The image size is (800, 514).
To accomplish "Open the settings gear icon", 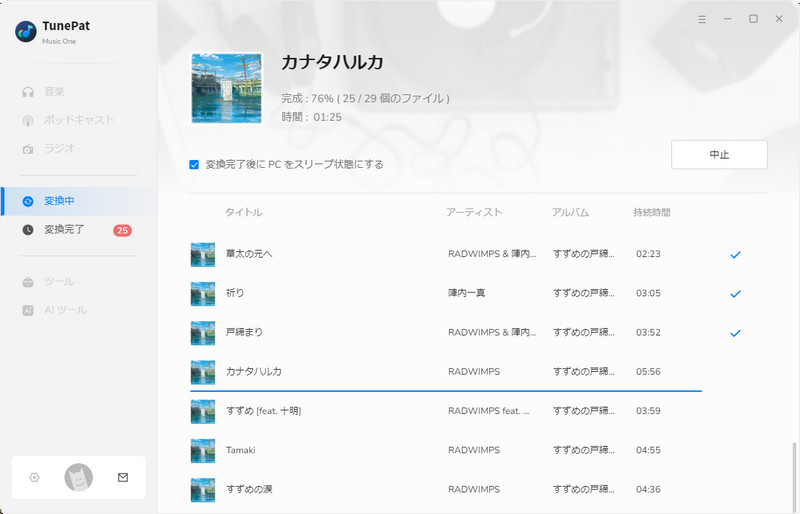I will 34,477.
